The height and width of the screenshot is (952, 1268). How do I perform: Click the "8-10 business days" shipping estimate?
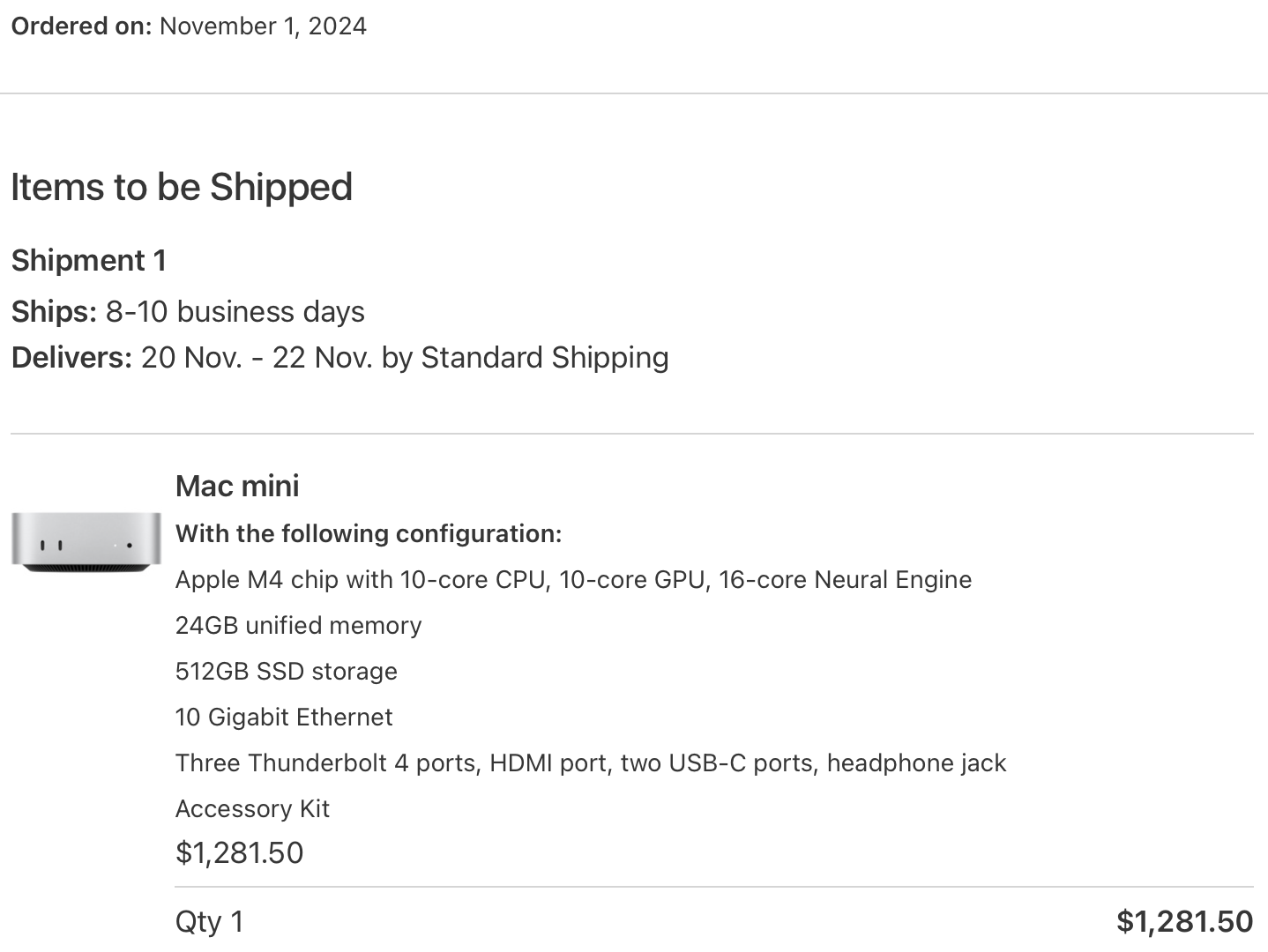click(x=235, y=312)
